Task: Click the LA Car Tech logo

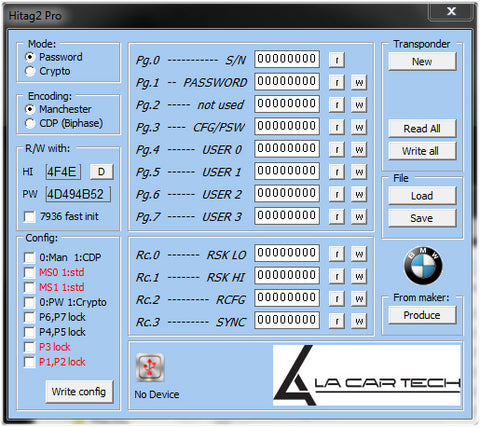Action: click(x=367, y=375)
